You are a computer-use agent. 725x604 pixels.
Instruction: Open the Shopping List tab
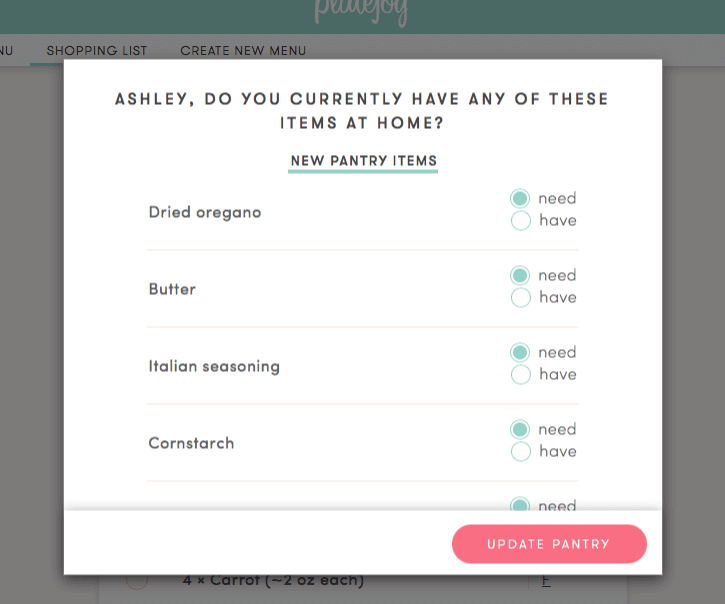pos(97,50)
